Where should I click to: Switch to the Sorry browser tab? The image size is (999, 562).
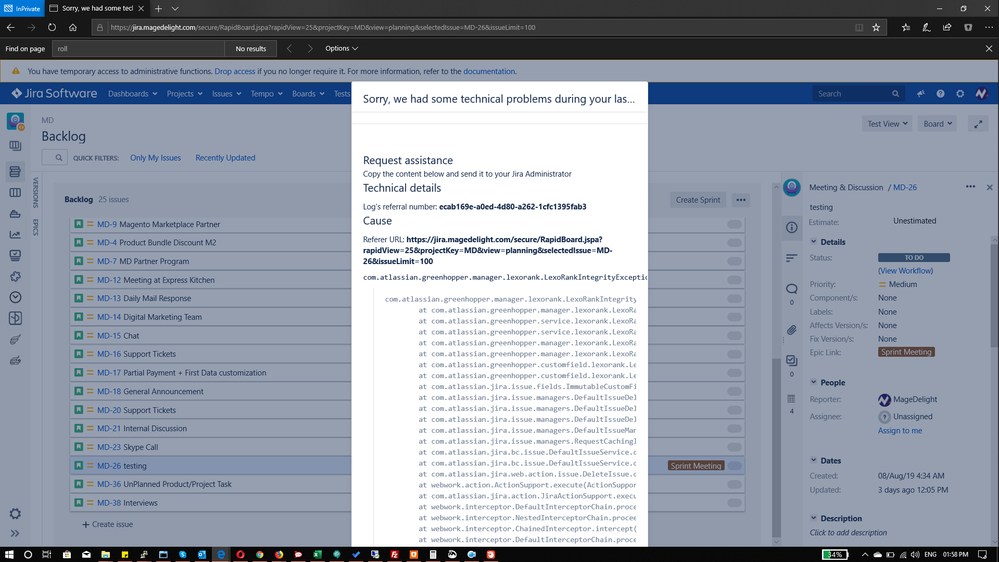(x=97, y=8)
